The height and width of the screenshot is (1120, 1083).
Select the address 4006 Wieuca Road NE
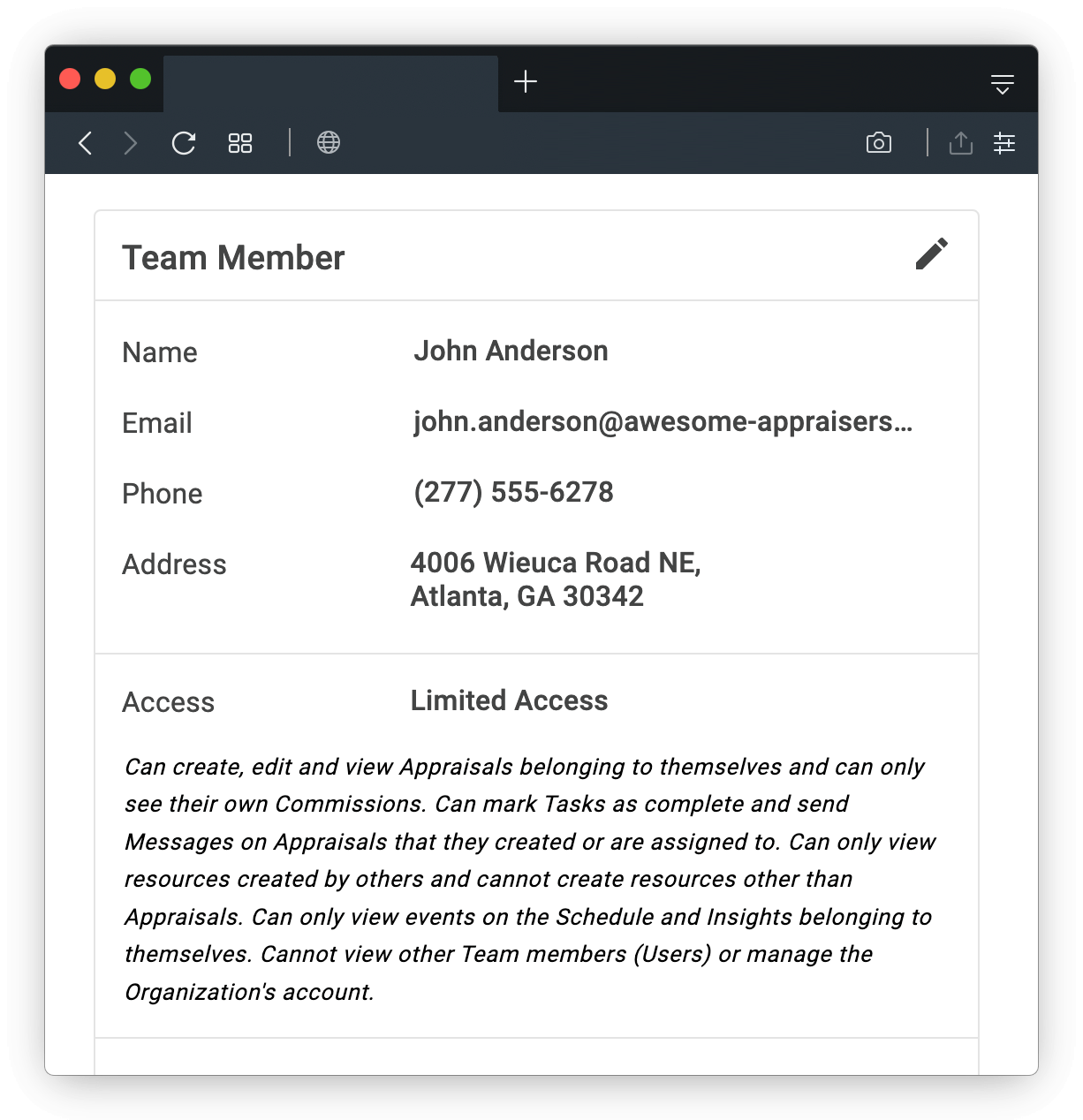tap(555, 563)
